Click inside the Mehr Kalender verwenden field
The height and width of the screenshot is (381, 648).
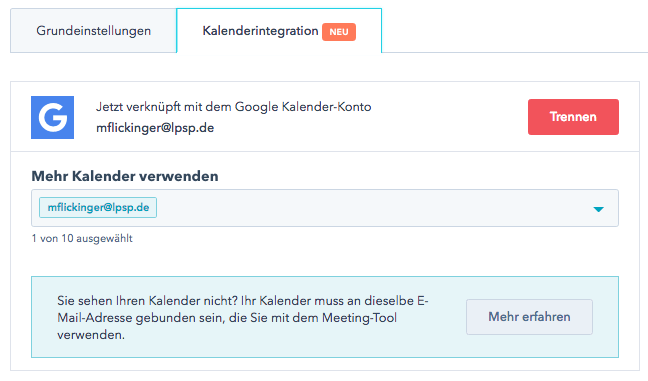325,208
